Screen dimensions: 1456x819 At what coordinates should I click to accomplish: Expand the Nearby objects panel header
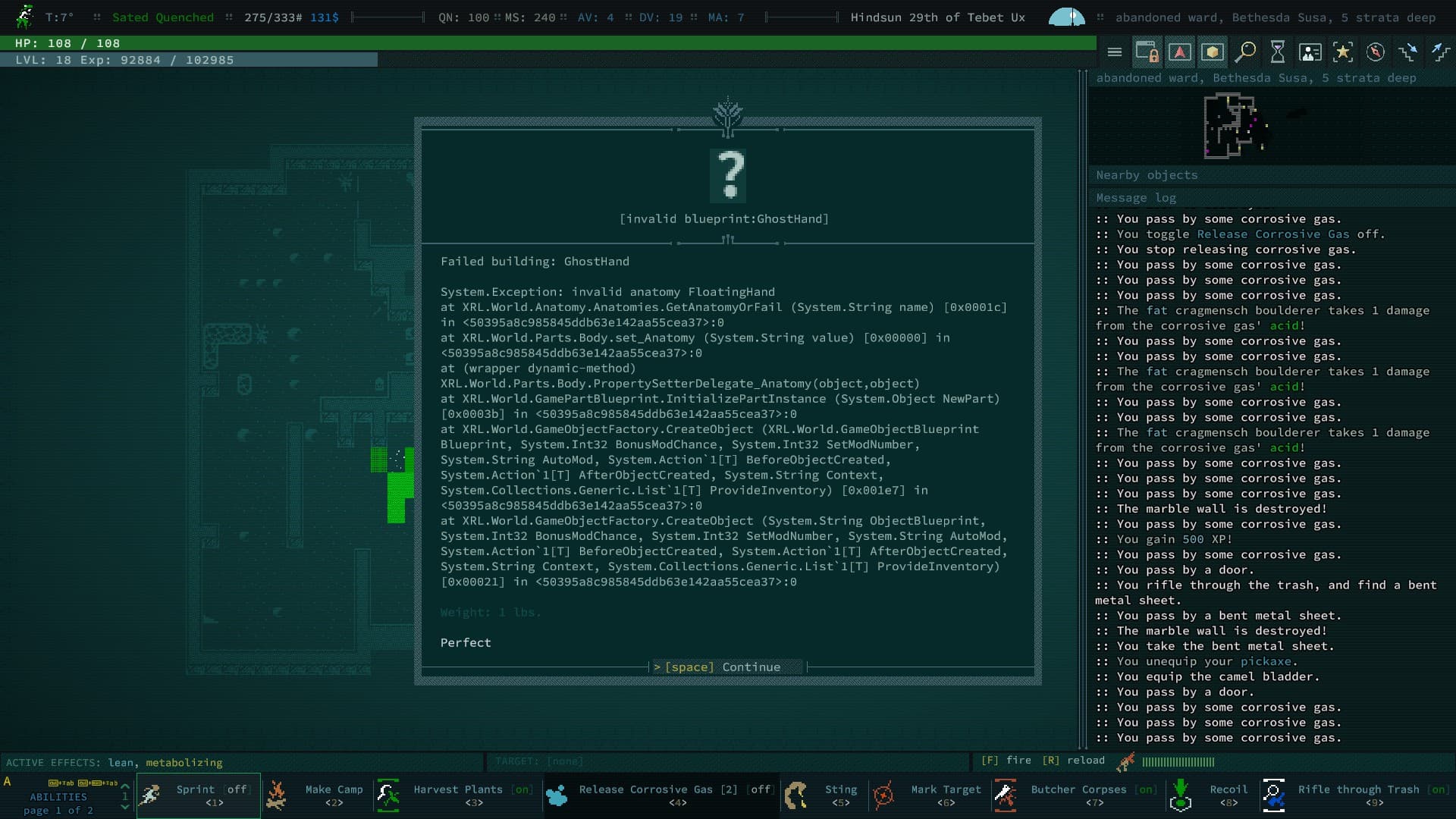point(1147,175)
